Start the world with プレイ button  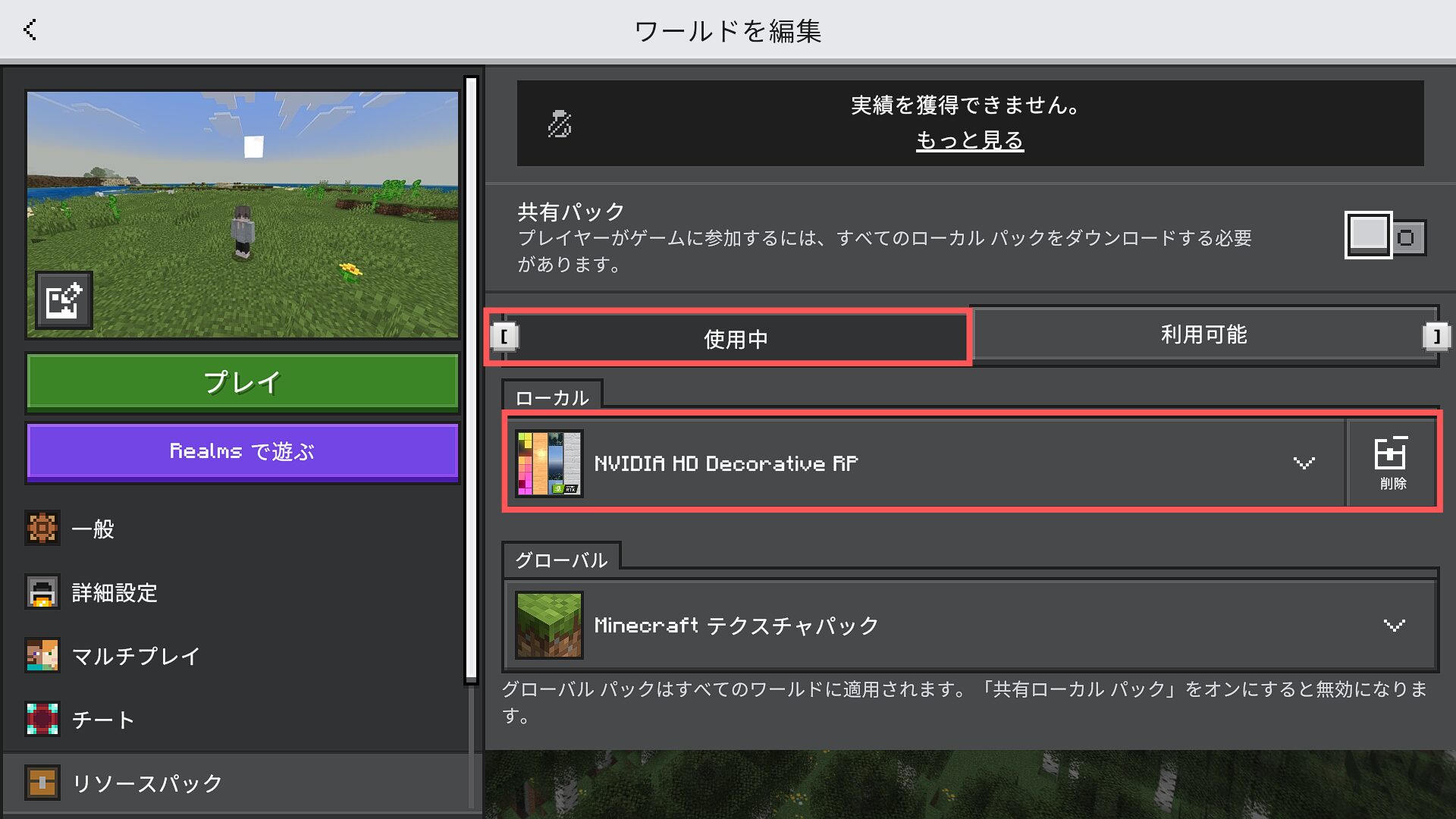(243, 382)
